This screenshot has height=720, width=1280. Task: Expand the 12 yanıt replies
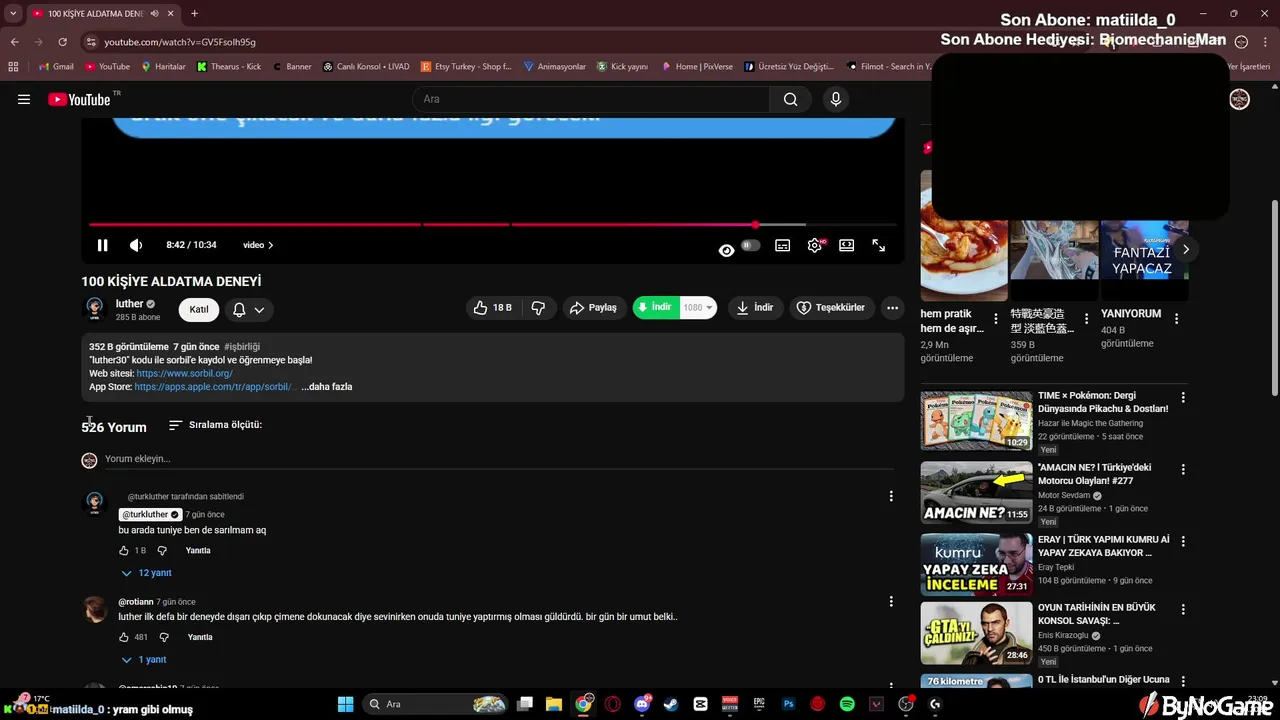click(146, 573)
